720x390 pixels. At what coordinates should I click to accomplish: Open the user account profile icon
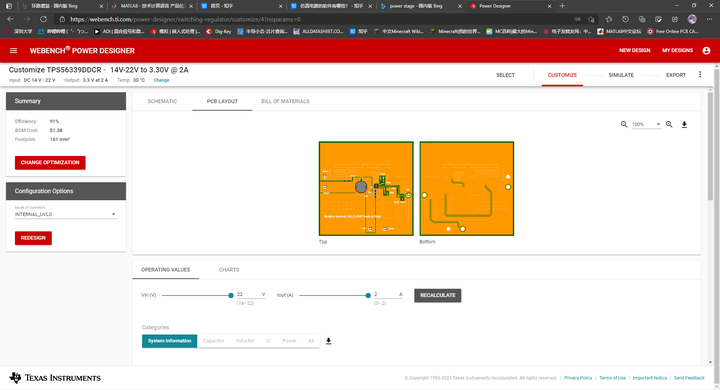(706, 51)
